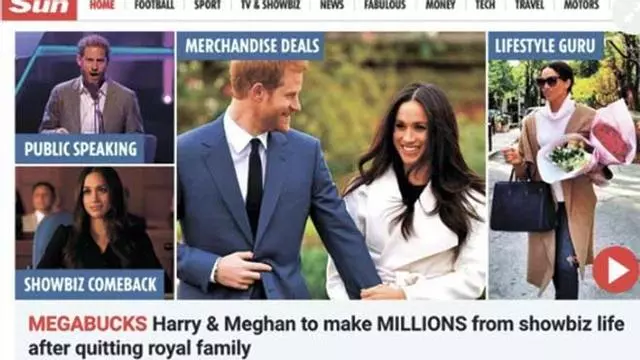Select TV & SHOWBIZ in navigation
Image resolution: width=640 pixels, height=360 pixels.
(270, 5)
